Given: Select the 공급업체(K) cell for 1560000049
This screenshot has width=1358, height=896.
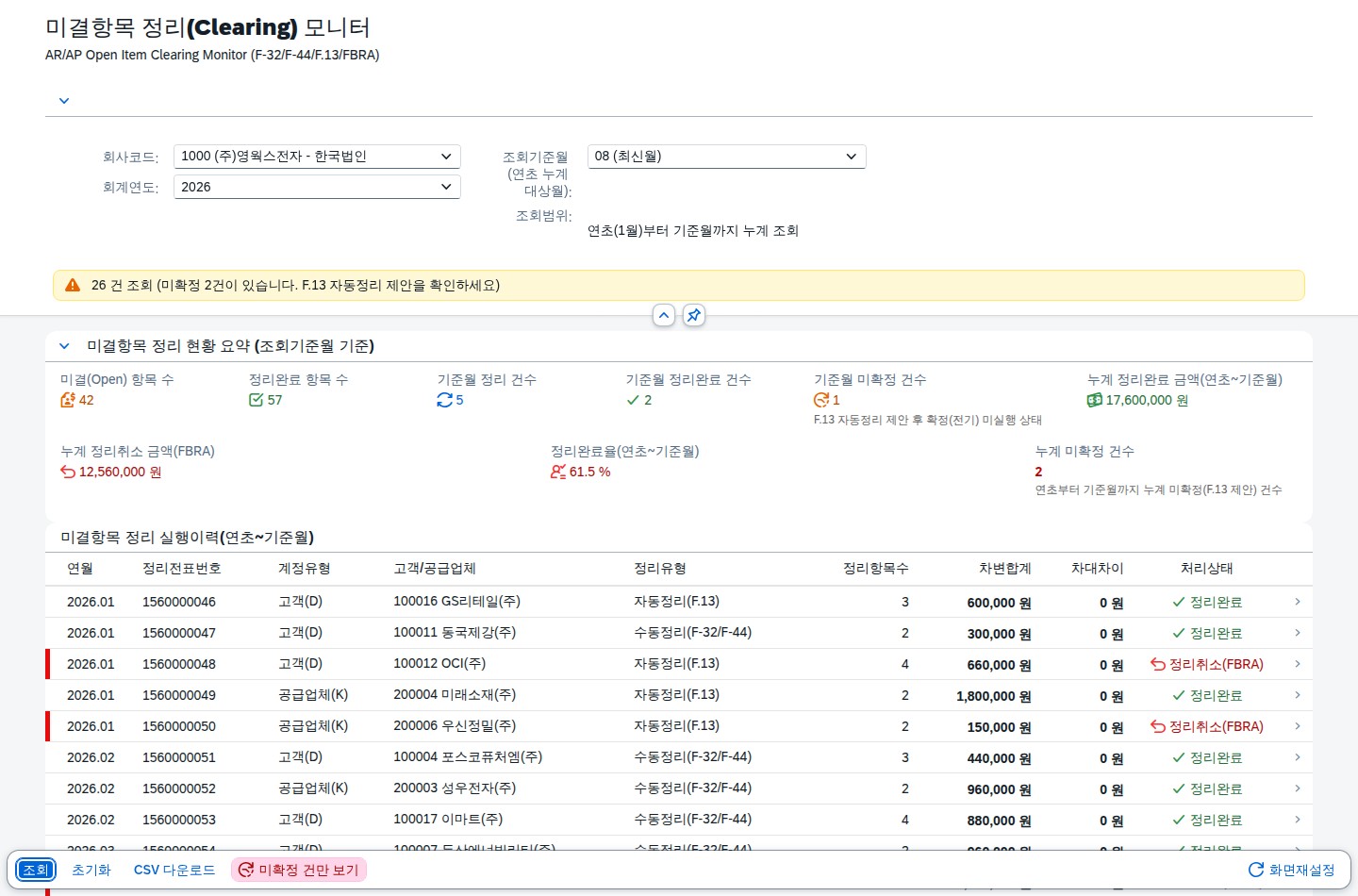Looking at the screenshot, I should (x=313, y=695).
